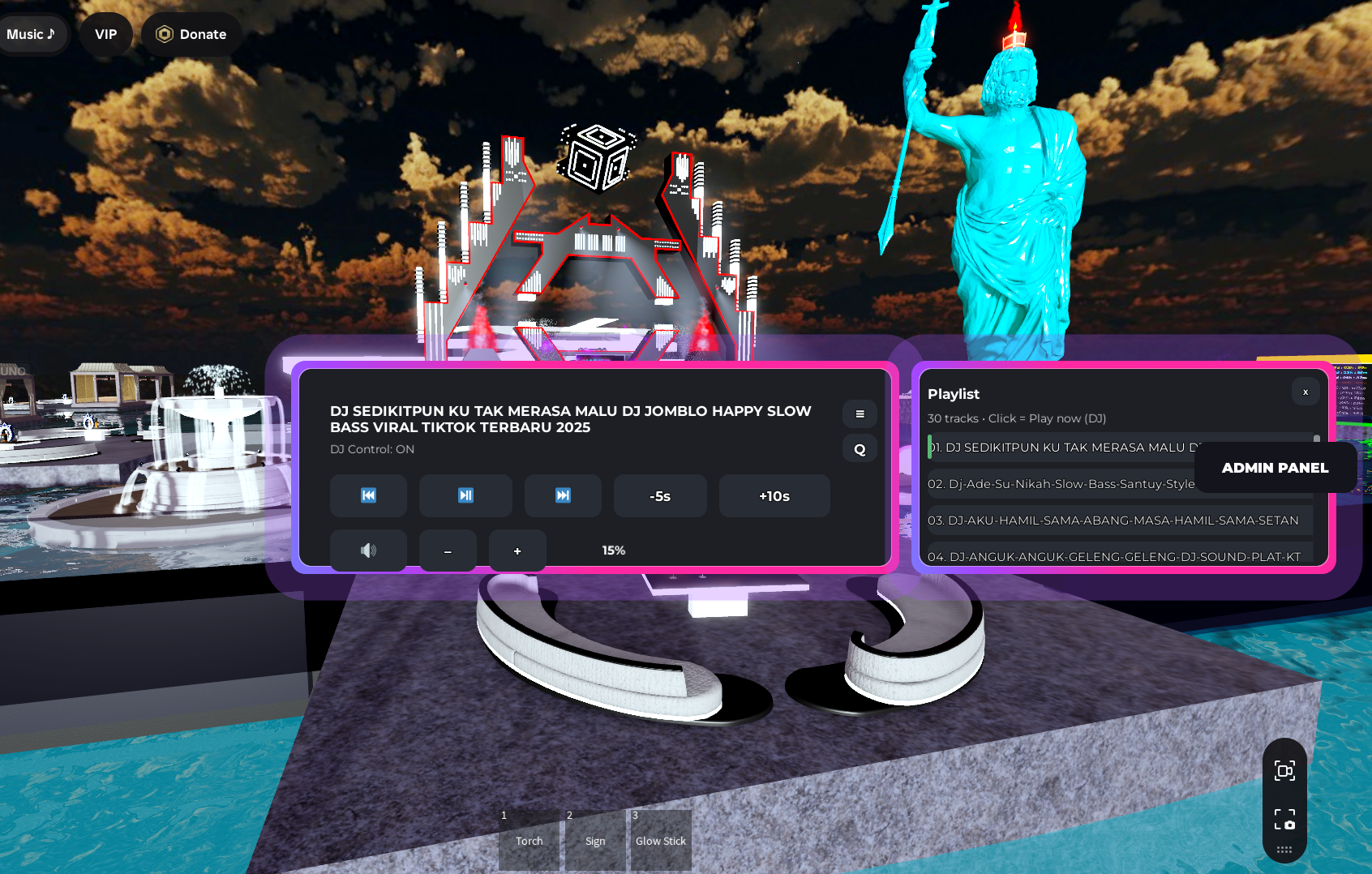1372x874 pixels.
Task: Play track 03 DJ-AKU-HAMIL from playlist
Action: tap(1113, 521)
